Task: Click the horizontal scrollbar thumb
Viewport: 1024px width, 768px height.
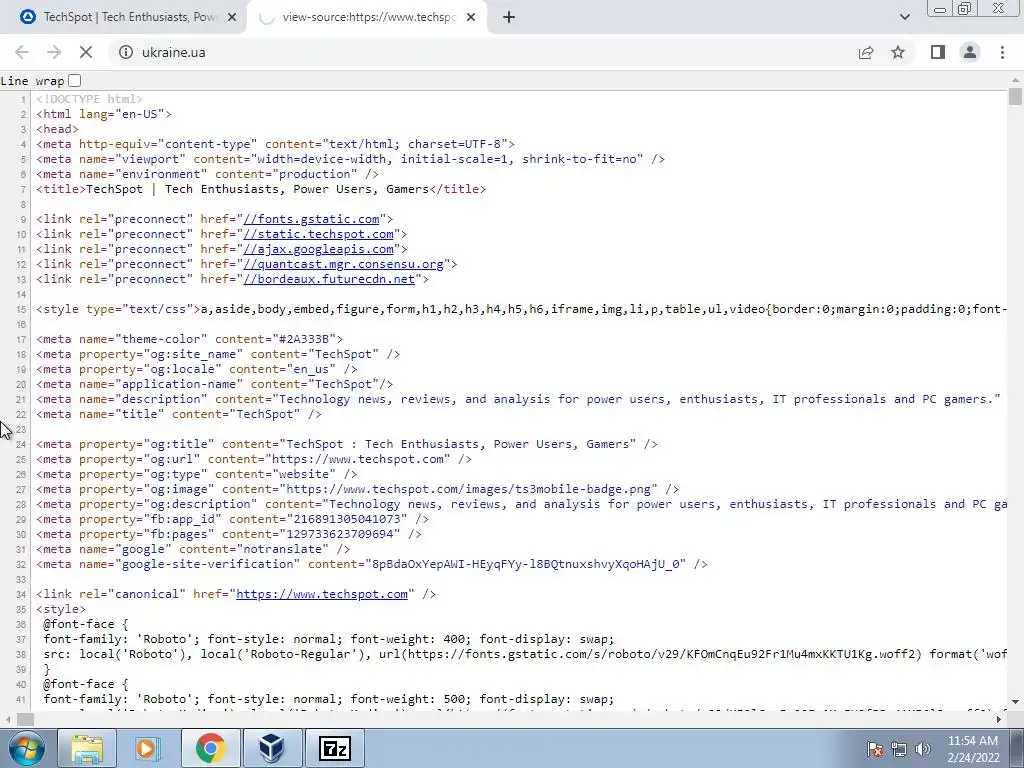Action: point(25,719)
